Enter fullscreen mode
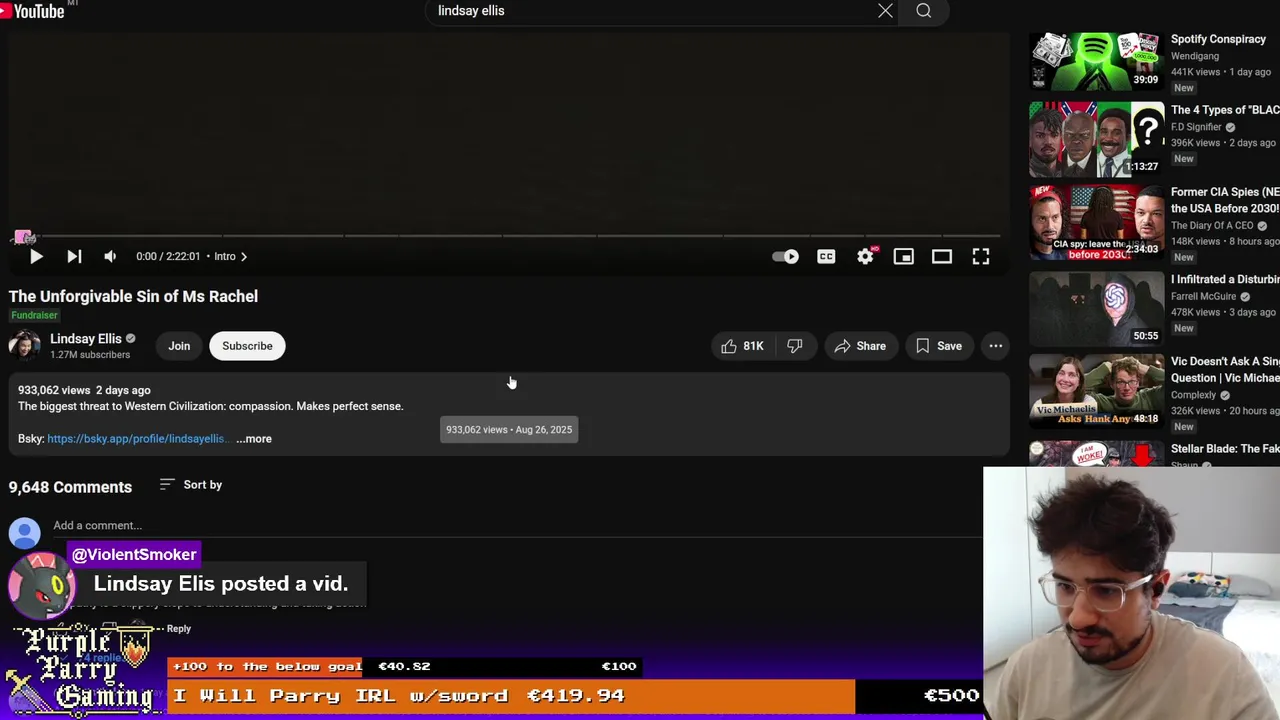This screenshot has height=720, width=1280. coord(981,257)
